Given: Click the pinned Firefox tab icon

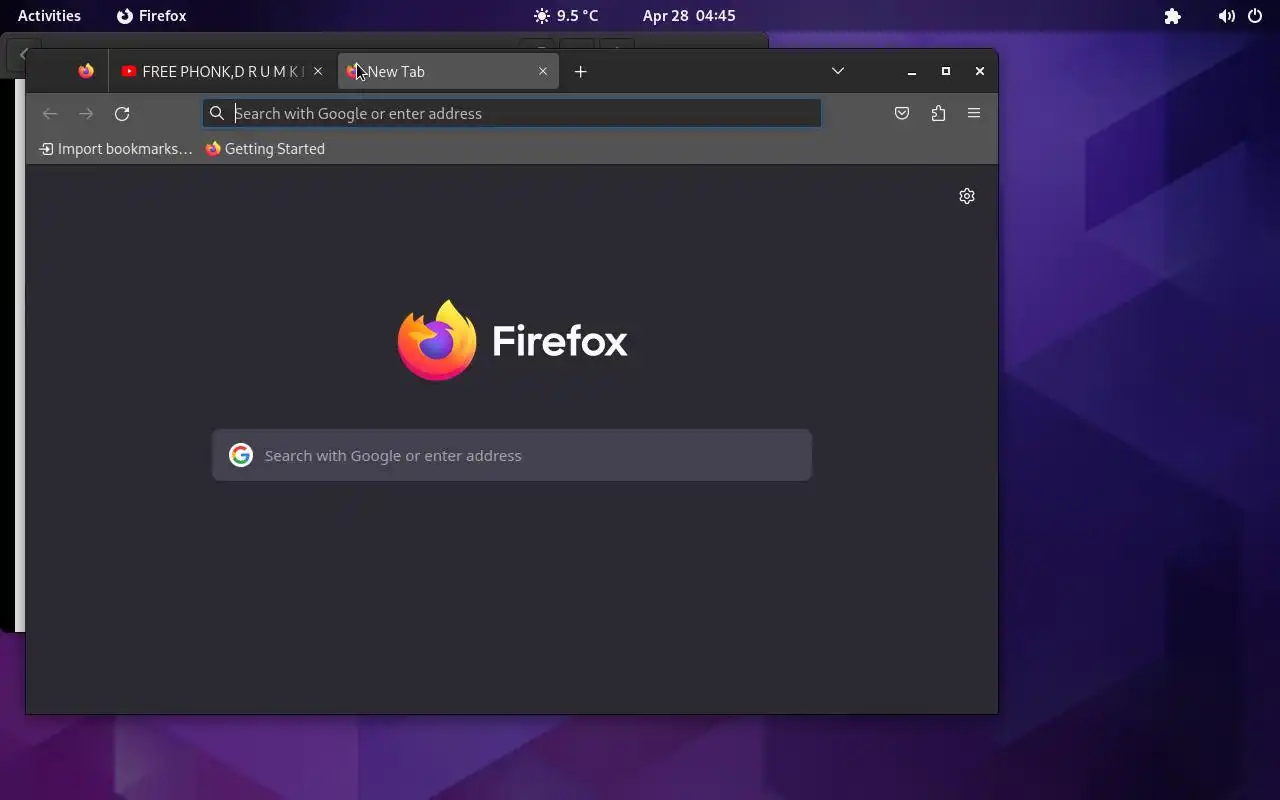Looking at the screenshot, I should 86,71.
